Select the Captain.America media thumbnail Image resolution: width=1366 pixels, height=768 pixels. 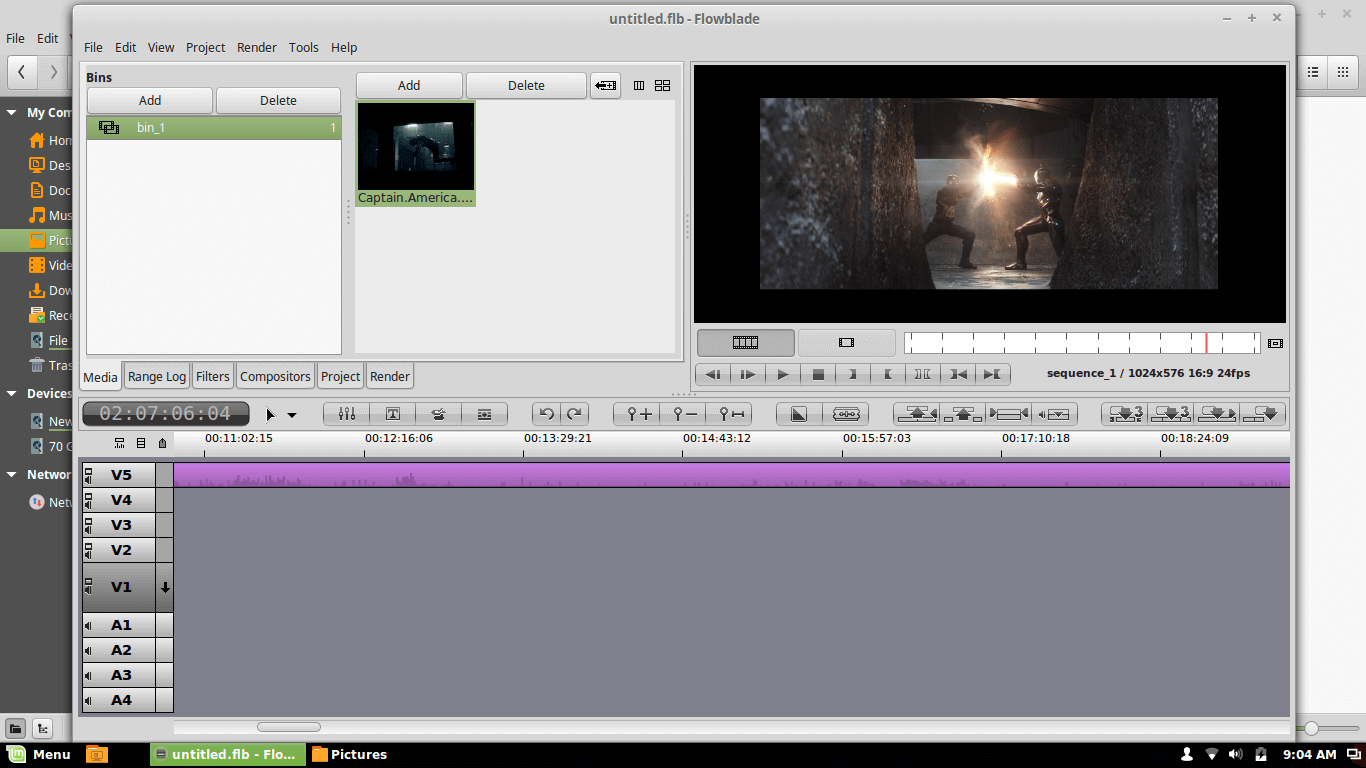pos(415,154)
